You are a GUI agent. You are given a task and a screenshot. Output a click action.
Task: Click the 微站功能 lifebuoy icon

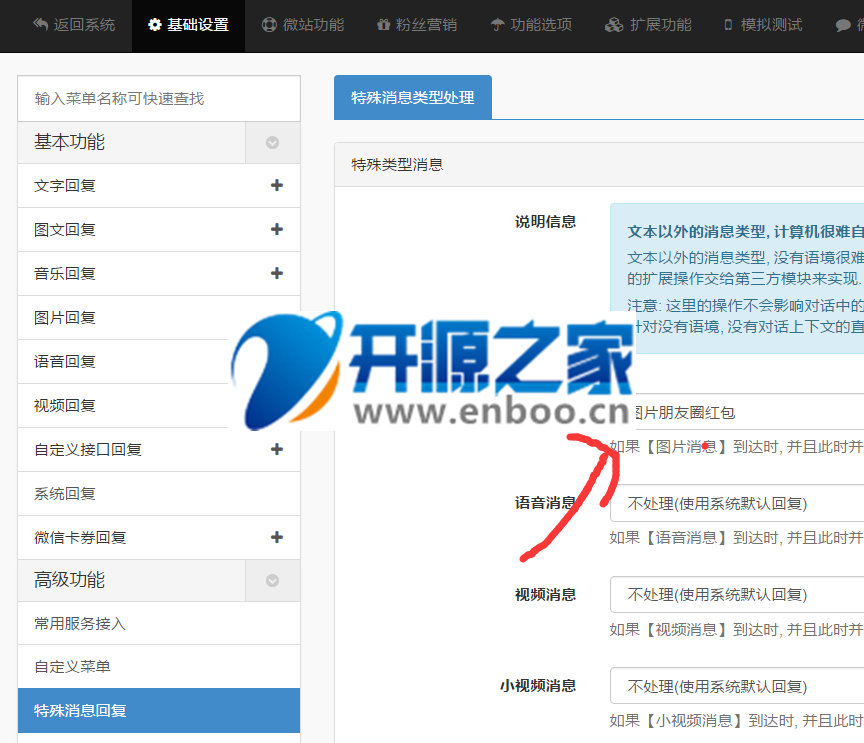click(269, 25)
